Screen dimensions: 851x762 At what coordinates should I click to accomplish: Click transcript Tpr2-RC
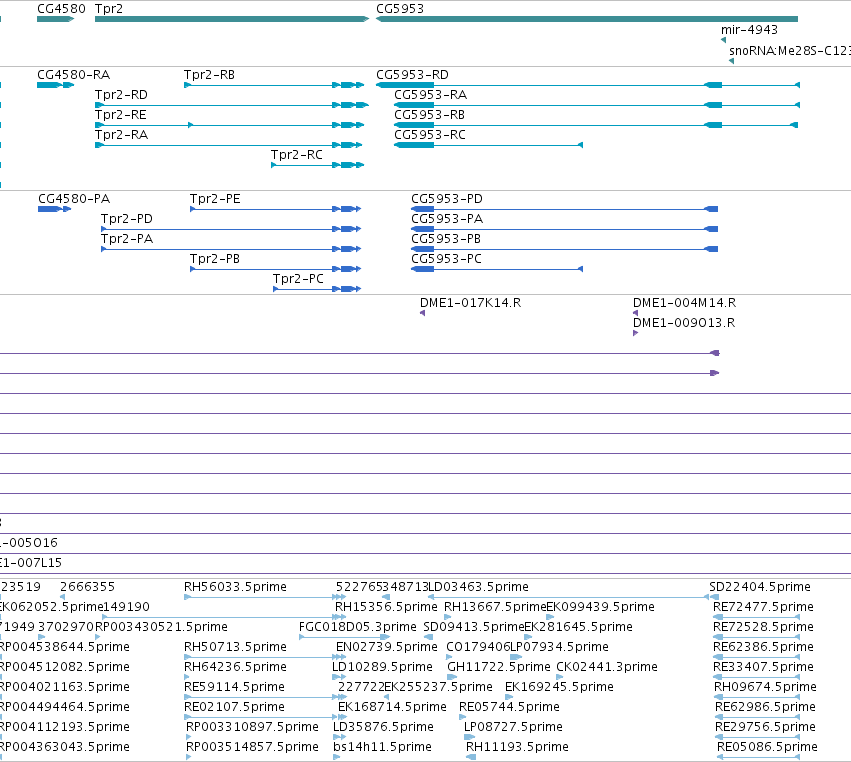317,165
